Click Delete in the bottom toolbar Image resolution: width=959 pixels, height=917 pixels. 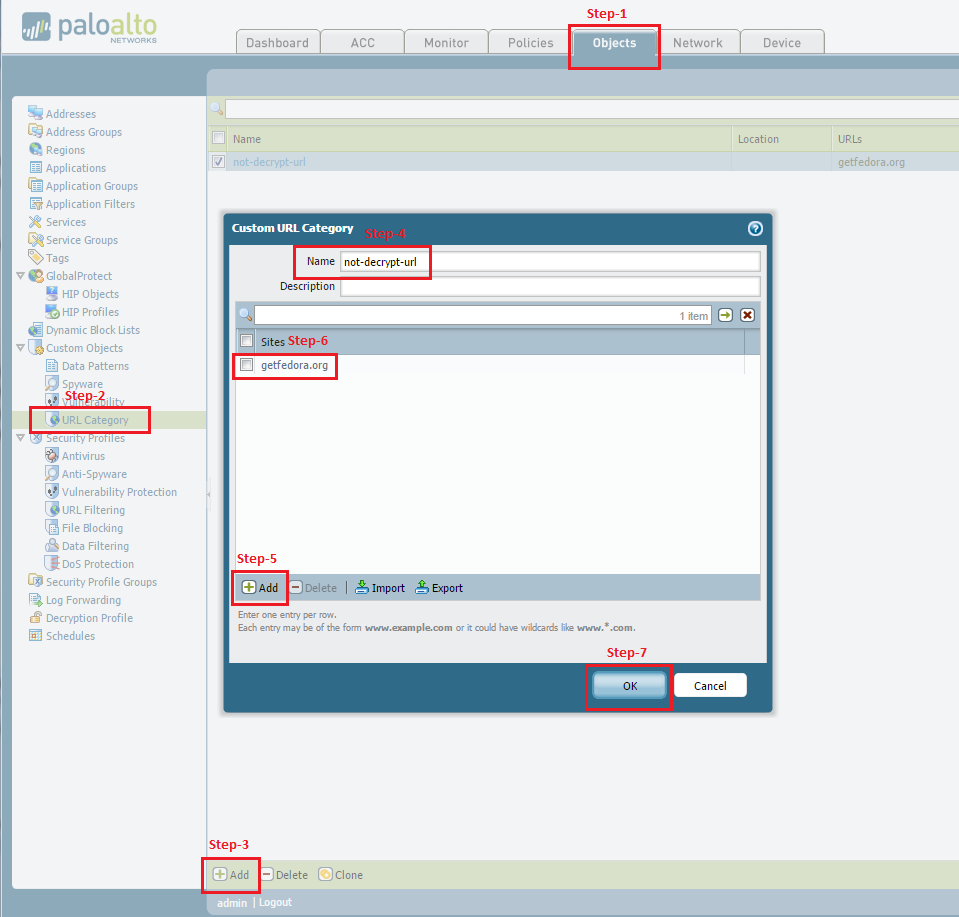(285, 875)
